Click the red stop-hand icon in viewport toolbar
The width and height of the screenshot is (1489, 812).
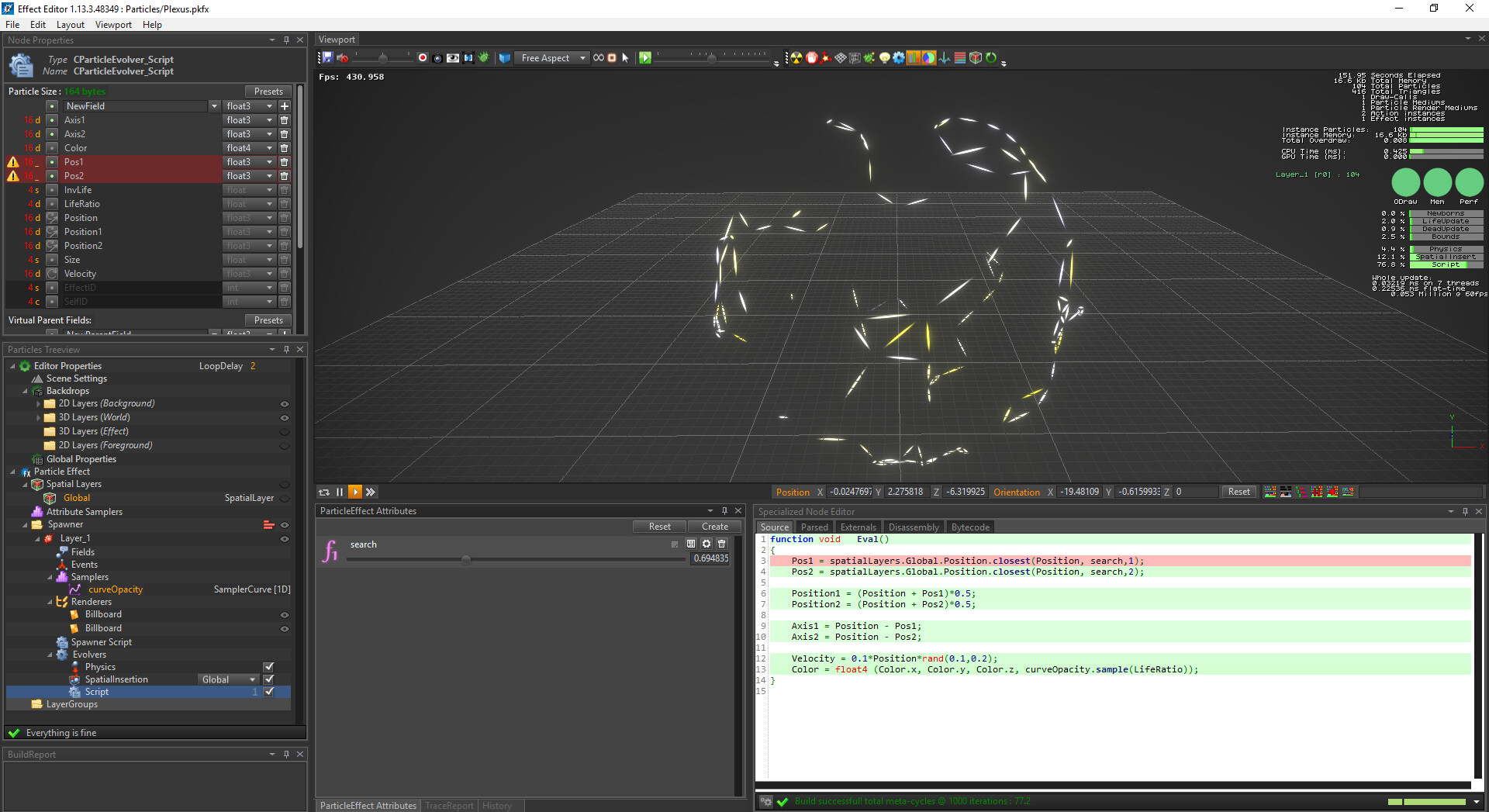[812, 57]
